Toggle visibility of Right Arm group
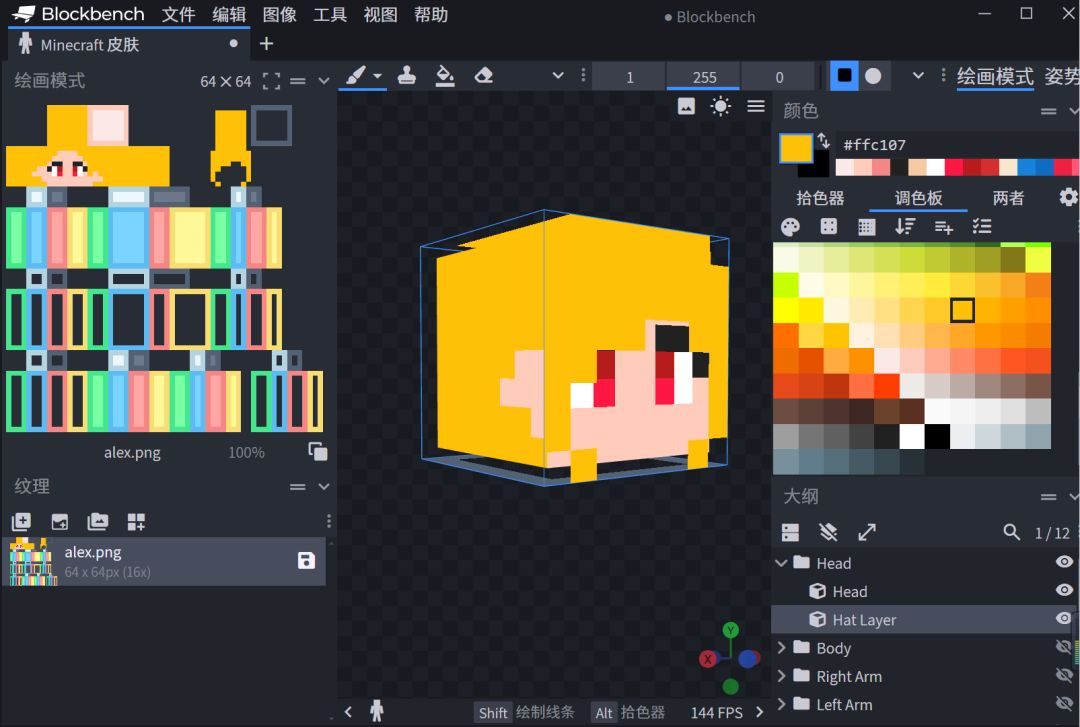Image resolution: width=1080 pixels, height=727 pixels. (x=1063, y=675)
